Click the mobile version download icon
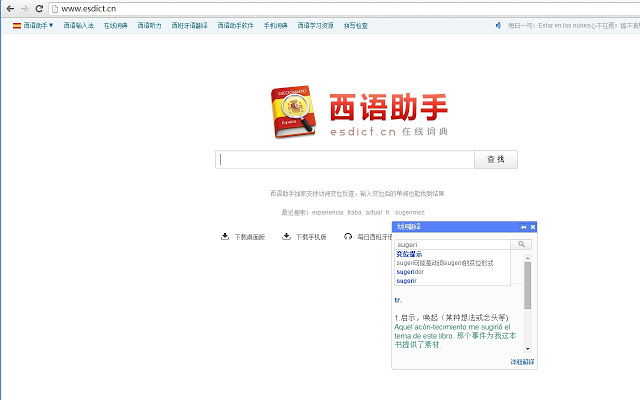640x400 pixels. tap(287, 236)
